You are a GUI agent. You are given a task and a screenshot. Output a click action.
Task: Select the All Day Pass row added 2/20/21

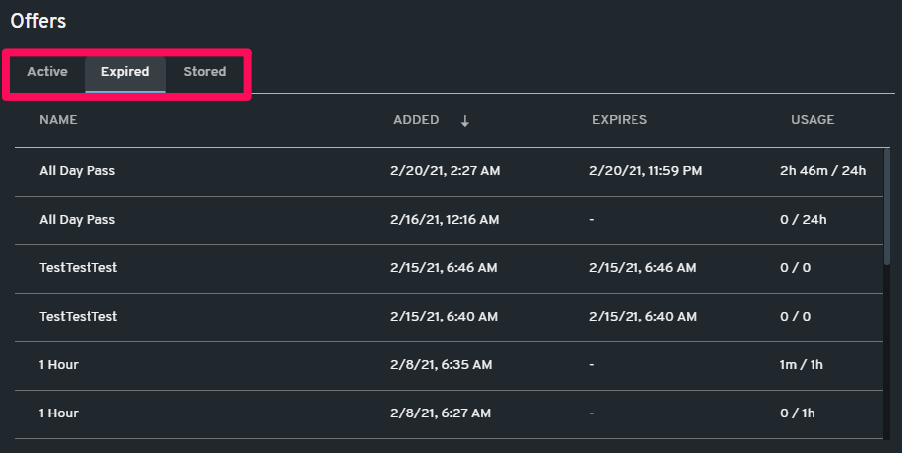[x=449, y=172]
